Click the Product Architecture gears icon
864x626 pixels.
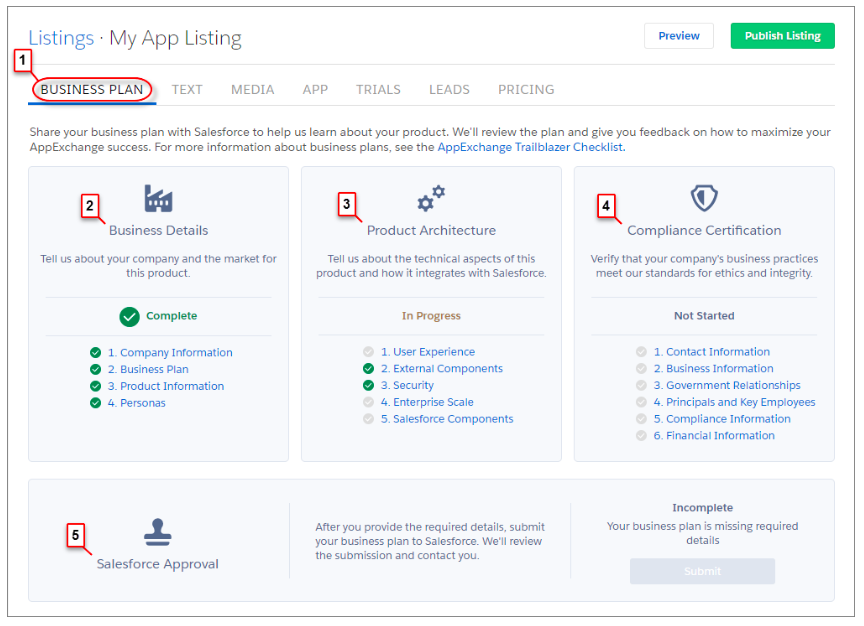click(431, 198)
